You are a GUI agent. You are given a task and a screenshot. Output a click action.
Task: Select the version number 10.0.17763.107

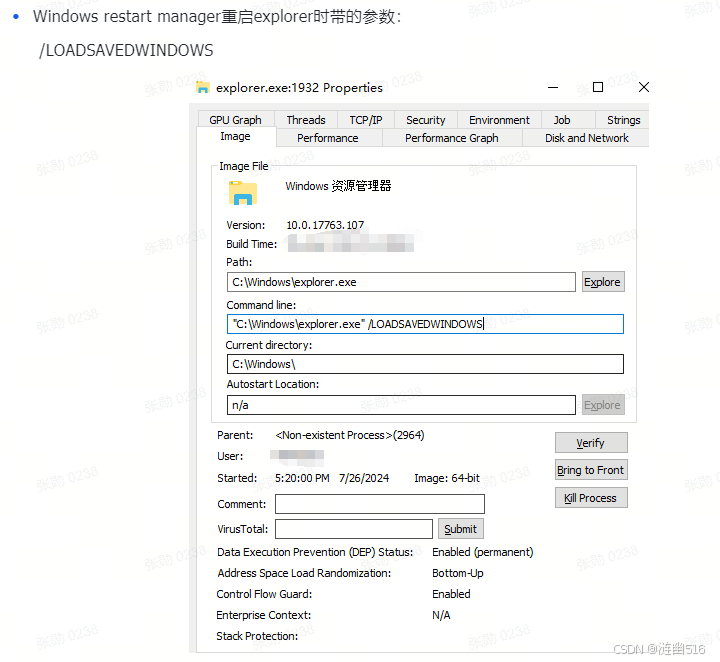coord(325,225)
